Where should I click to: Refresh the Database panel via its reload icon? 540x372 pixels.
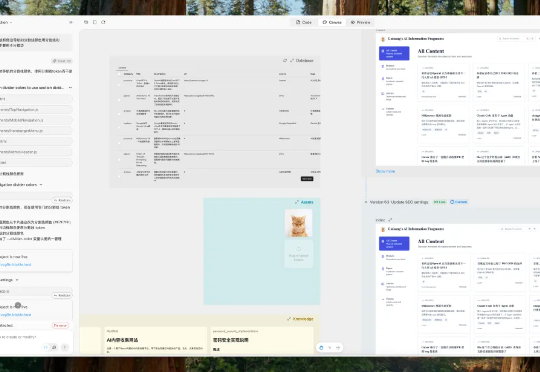click(285, 61)
